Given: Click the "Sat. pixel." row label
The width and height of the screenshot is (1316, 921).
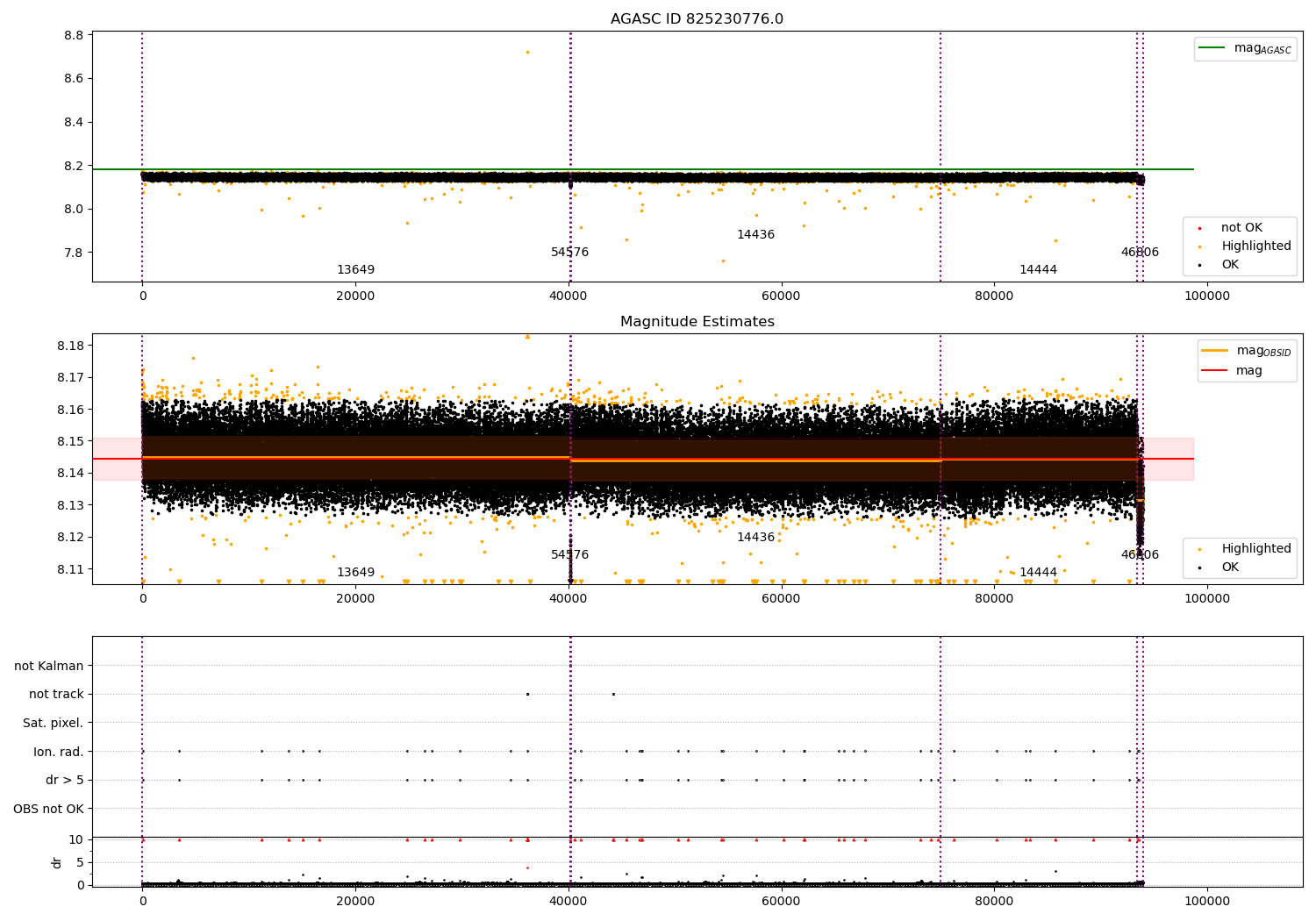Looking at the screenshot, I should click(54, 723).
